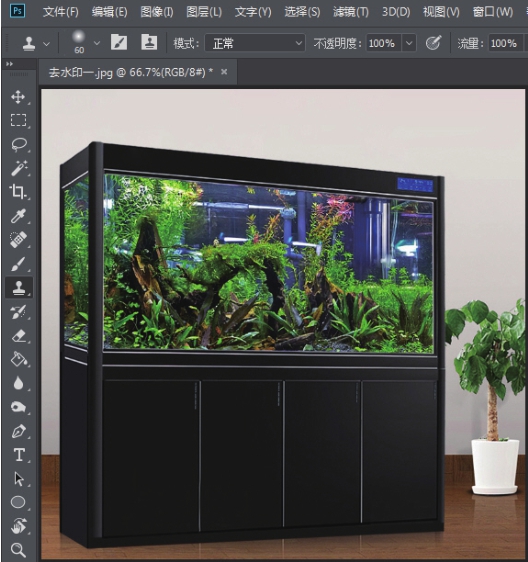
Task: Open the mode dropdown showing 正常
Action: pos(255,43)
